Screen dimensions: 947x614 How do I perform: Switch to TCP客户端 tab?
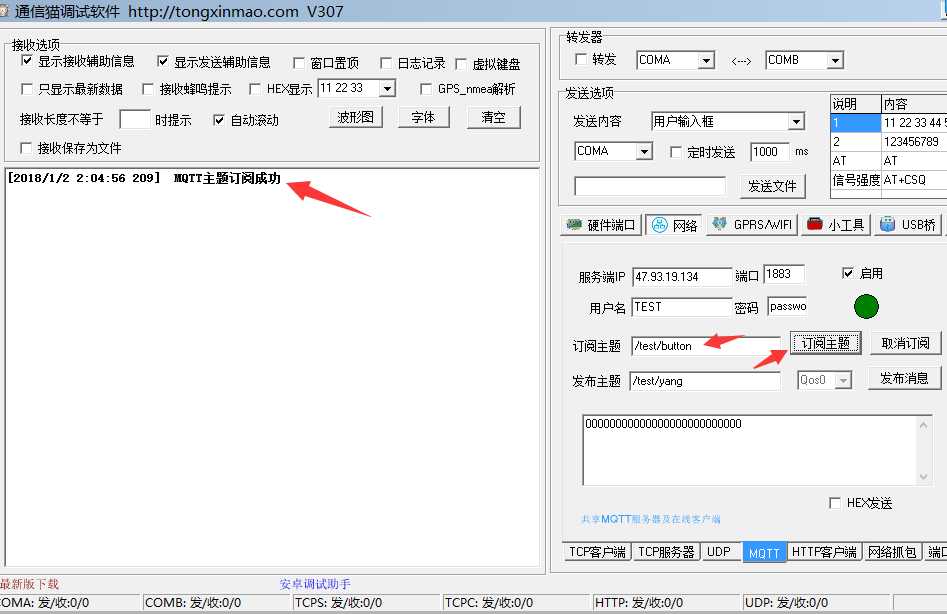tap(597, 551)
